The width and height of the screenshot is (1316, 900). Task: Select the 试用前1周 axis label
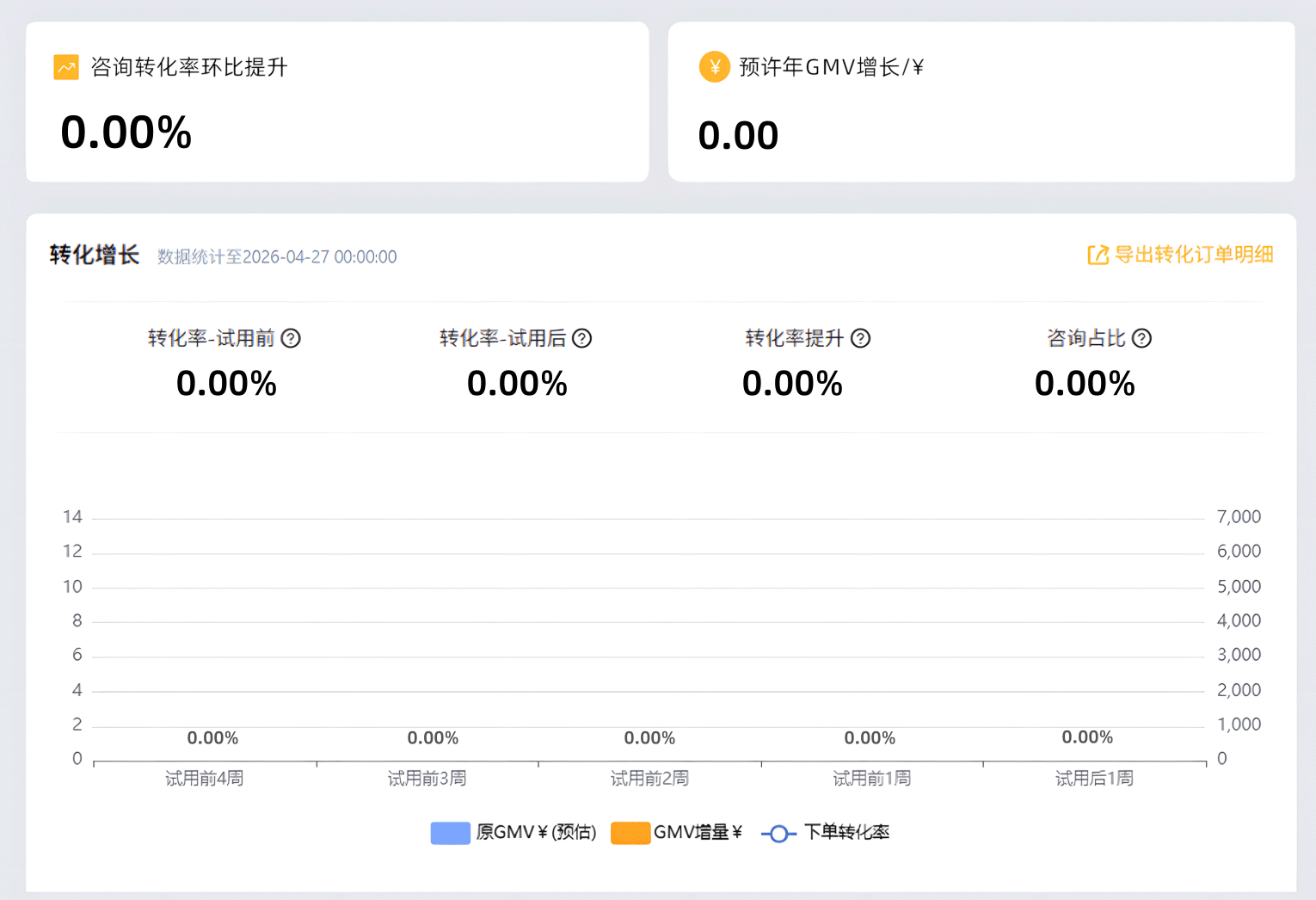pyautogui.click(x=872, y=779)
